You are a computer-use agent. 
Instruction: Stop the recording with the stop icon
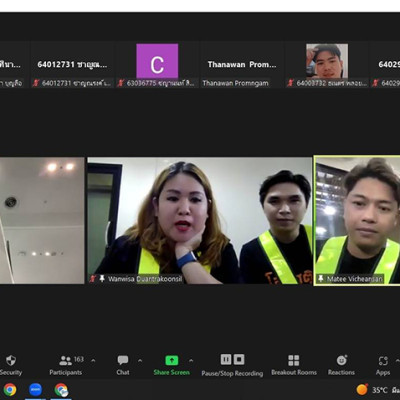pyautogui.click(x=239, y=359)
